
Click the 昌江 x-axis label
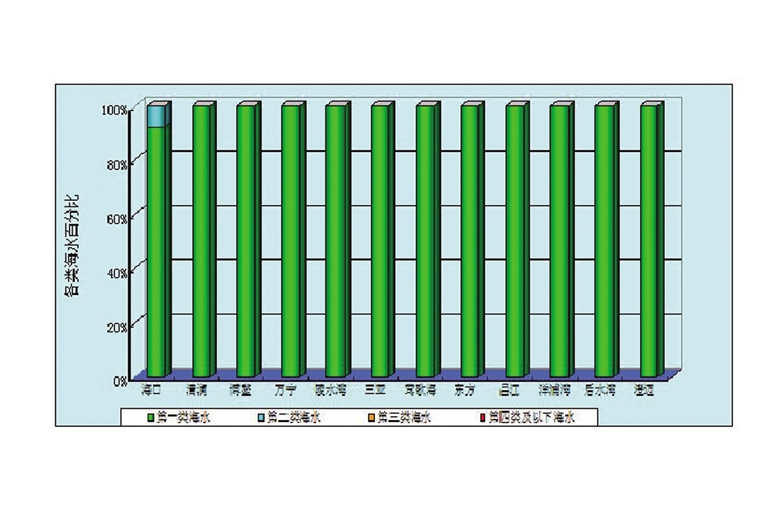point(512,387)
